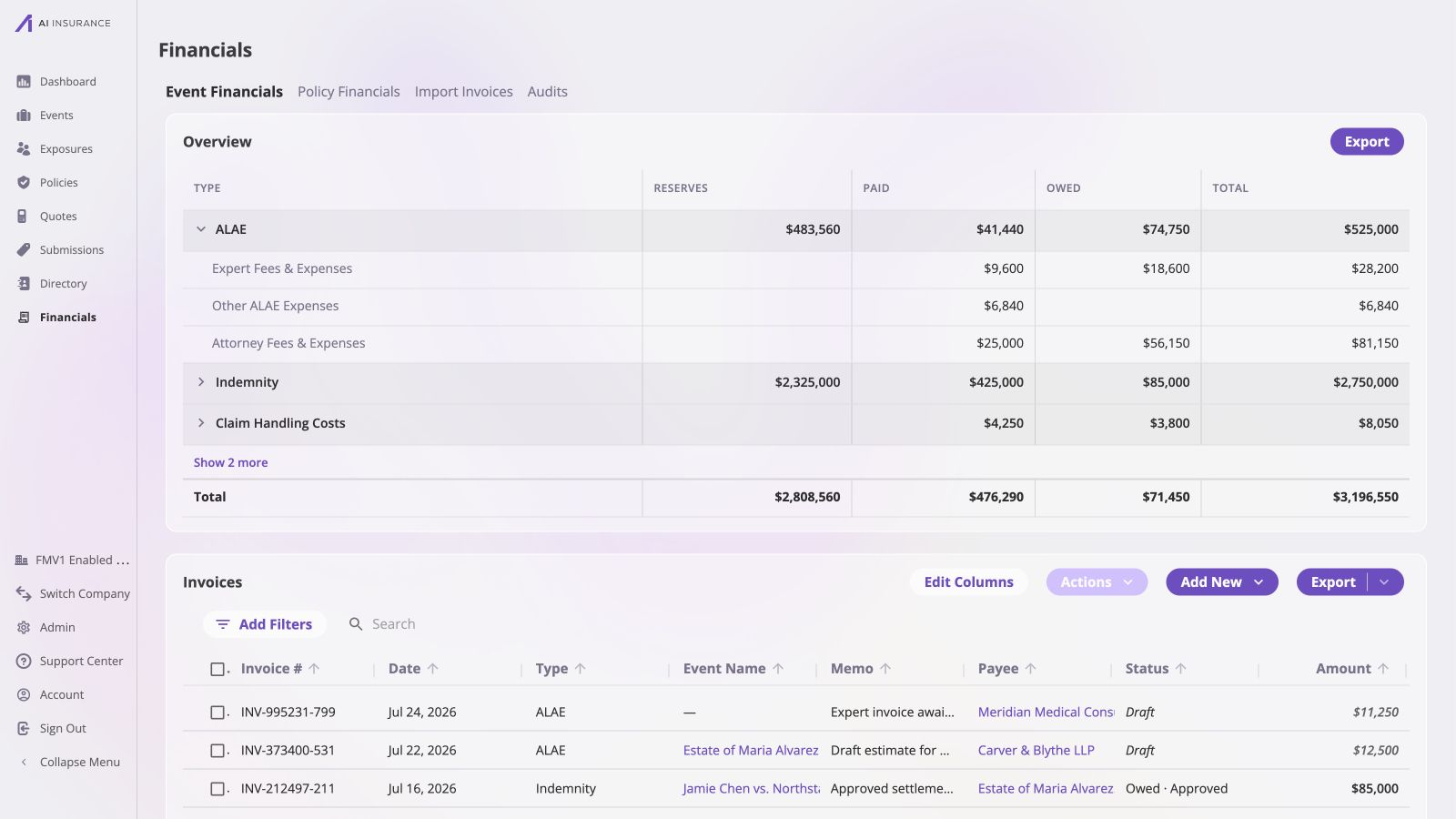Click the AI Insurance logo

62,23
